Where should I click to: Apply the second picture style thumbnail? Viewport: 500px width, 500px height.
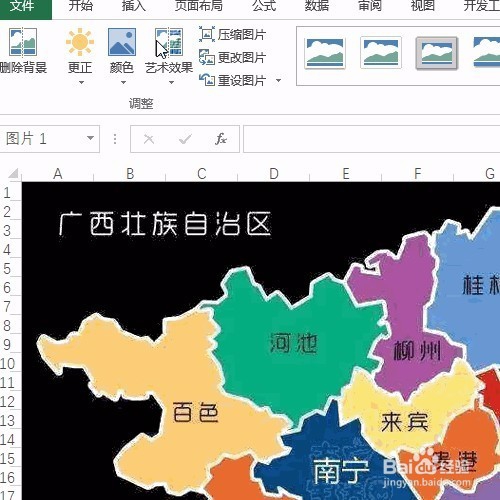[381, 53]
